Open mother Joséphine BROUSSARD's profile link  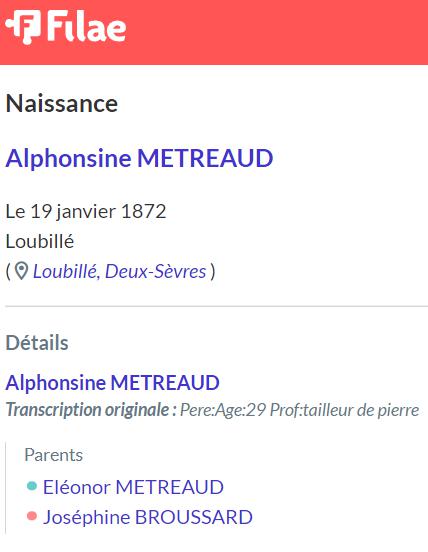(x=148, y=518)
